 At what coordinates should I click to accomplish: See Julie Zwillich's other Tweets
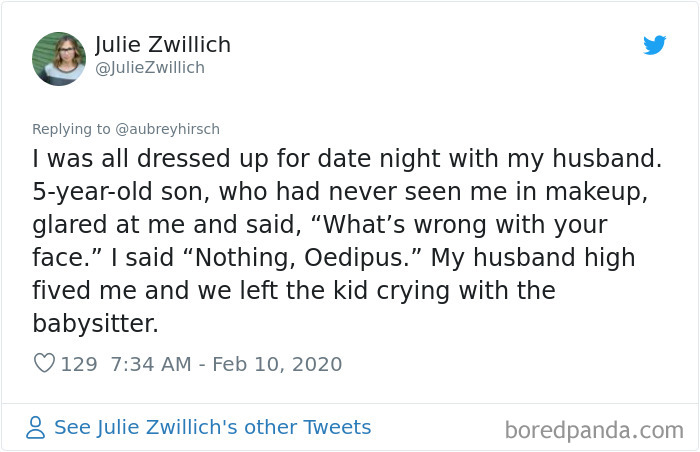pyautogui.click(x=212, y=428)
